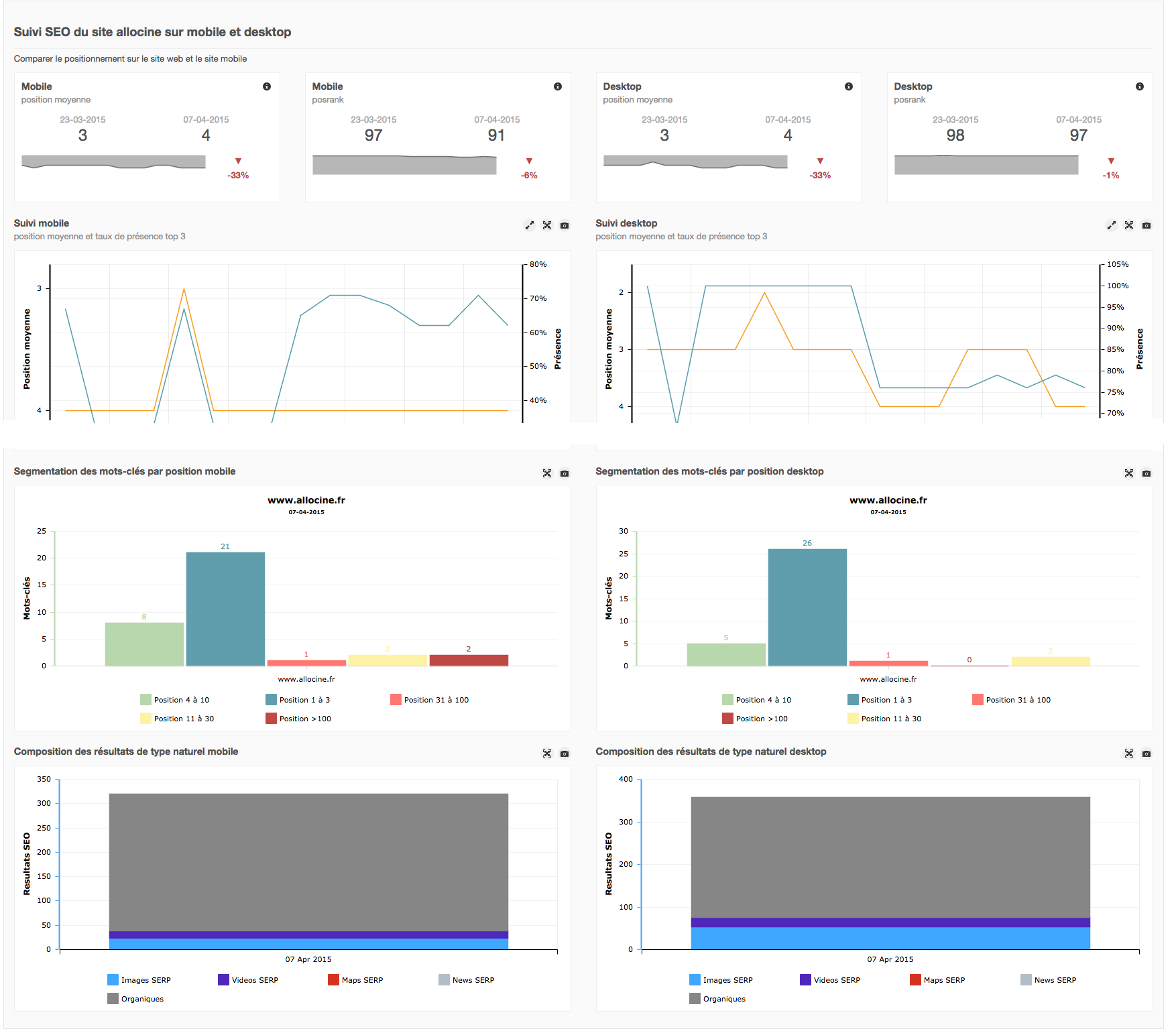
Task: Toggle 'Images SERP' in desktop composition legend
Action: click(x=721, y=980)
